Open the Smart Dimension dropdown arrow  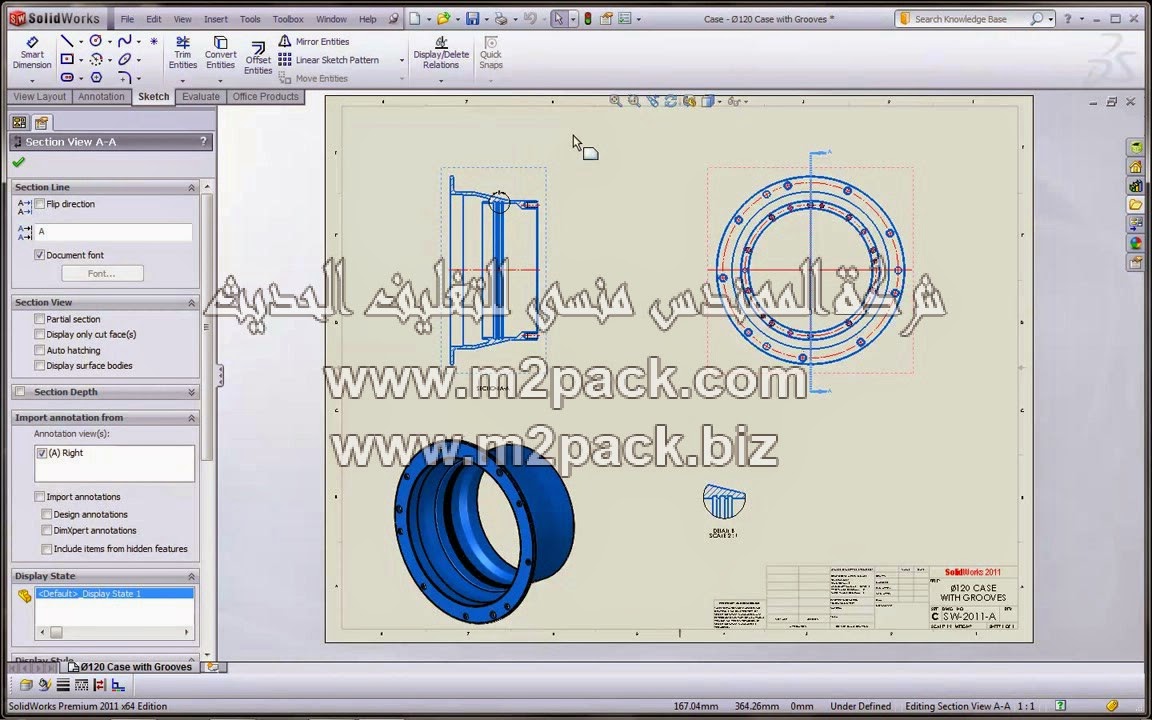click(32, 80)
